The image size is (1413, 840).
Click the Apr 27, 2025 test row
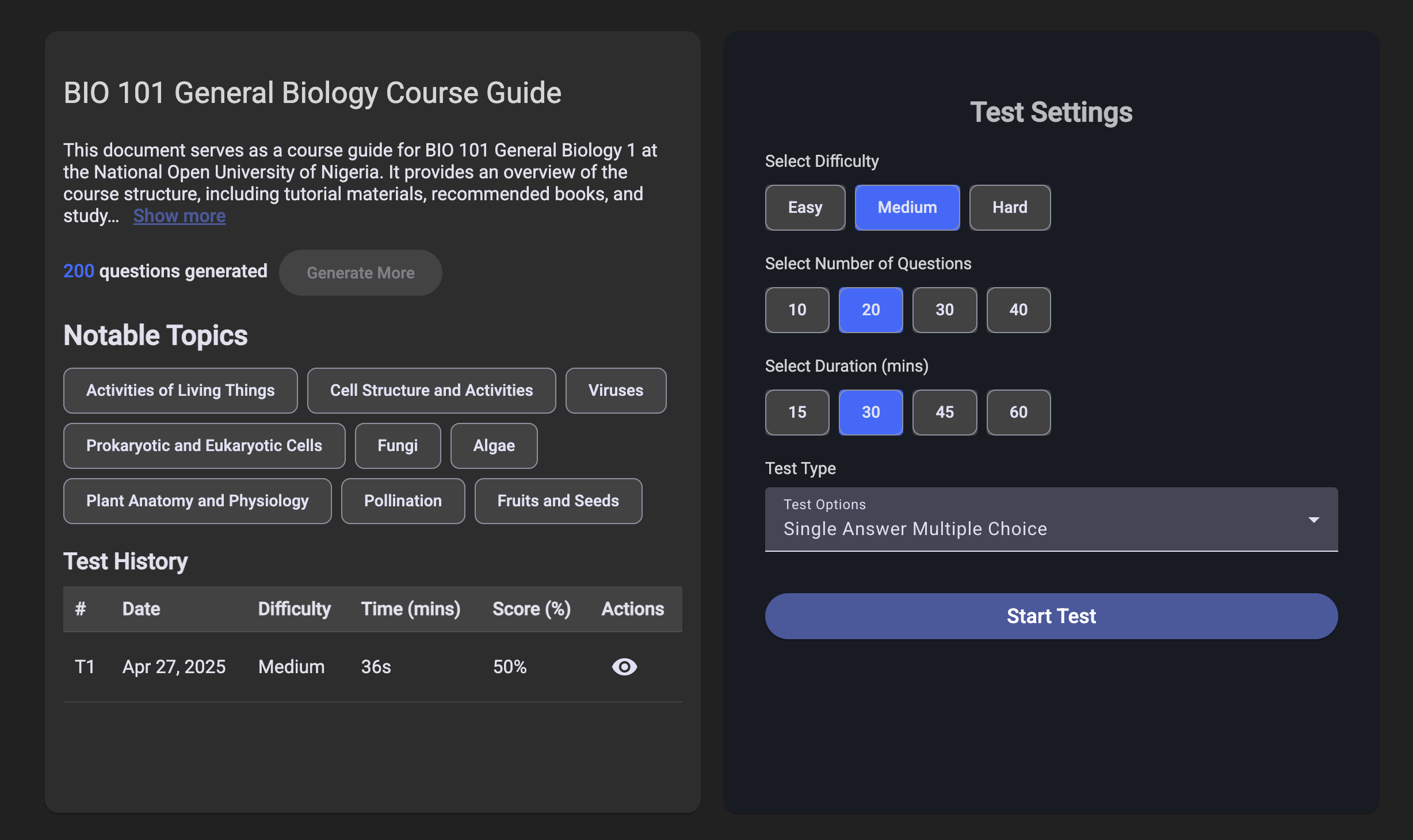[174, 666]
